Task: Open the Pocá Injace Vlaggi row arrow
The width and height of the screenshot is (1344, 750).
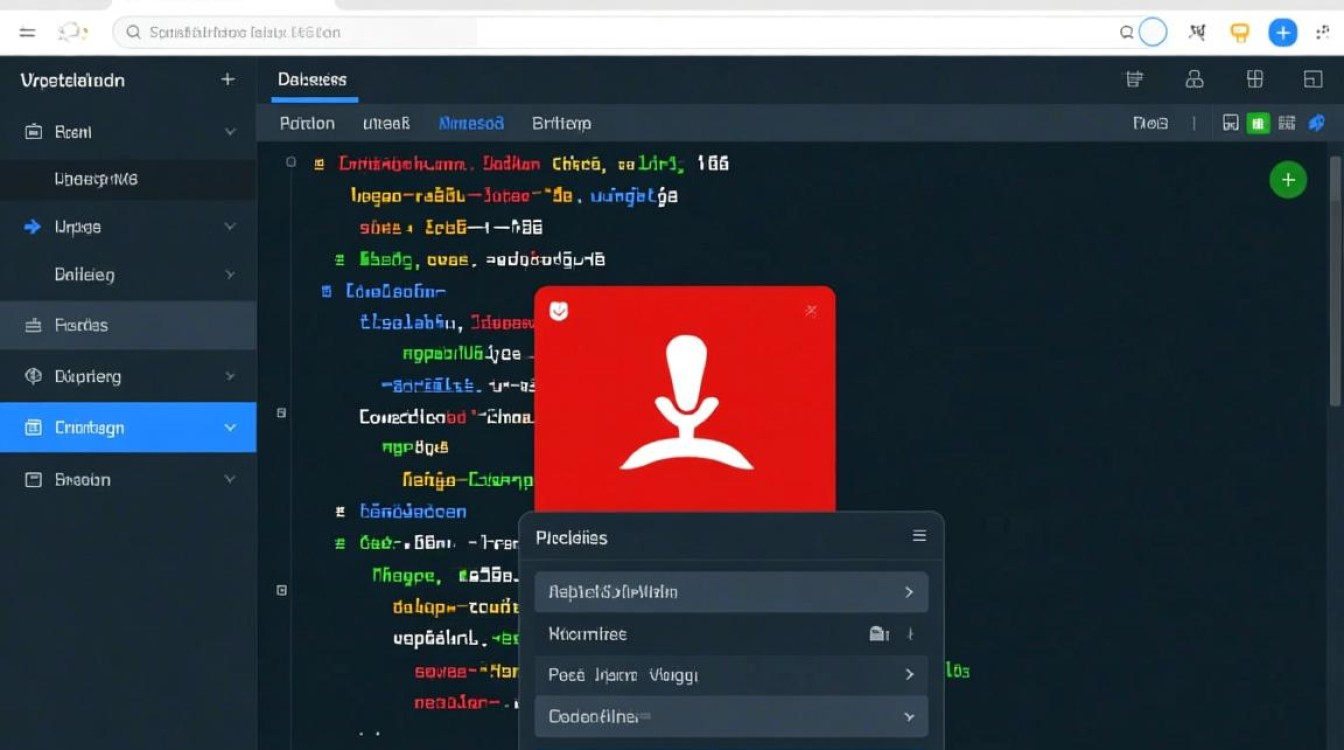Action: pyautogui.click(x=909, y=675)
